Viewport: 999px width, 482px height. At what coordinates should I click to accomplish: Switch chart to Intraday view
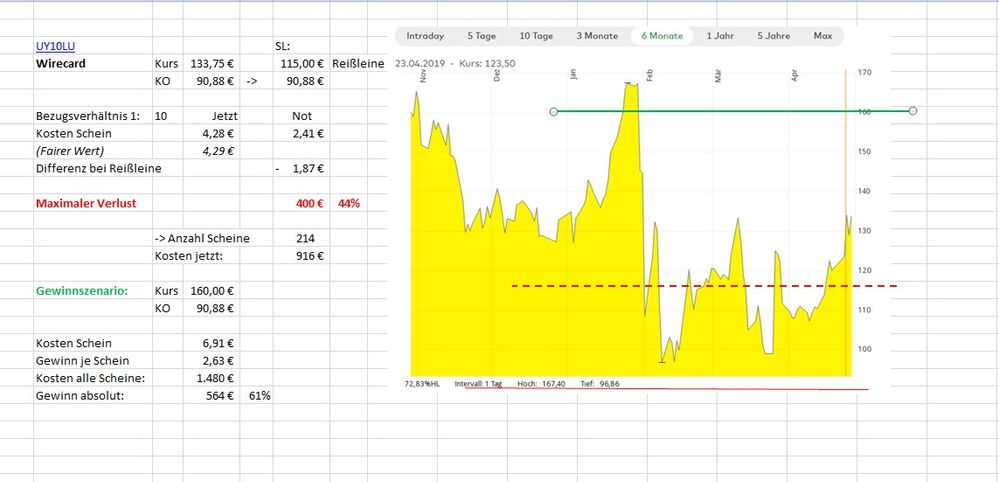[425, 36]
